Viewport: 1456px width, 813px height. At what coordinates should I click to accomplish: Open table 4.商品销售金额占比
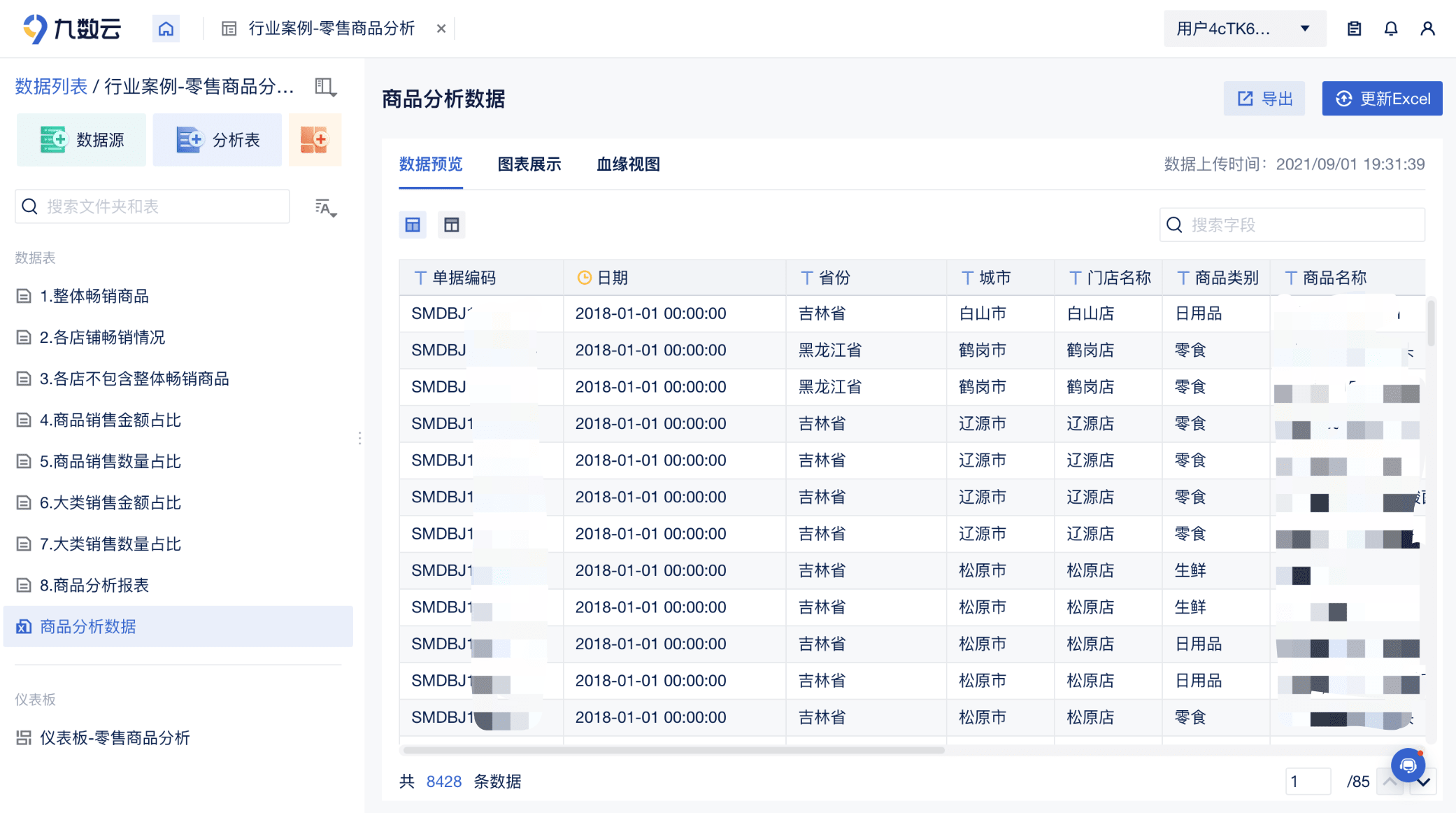tap(110, 420)
